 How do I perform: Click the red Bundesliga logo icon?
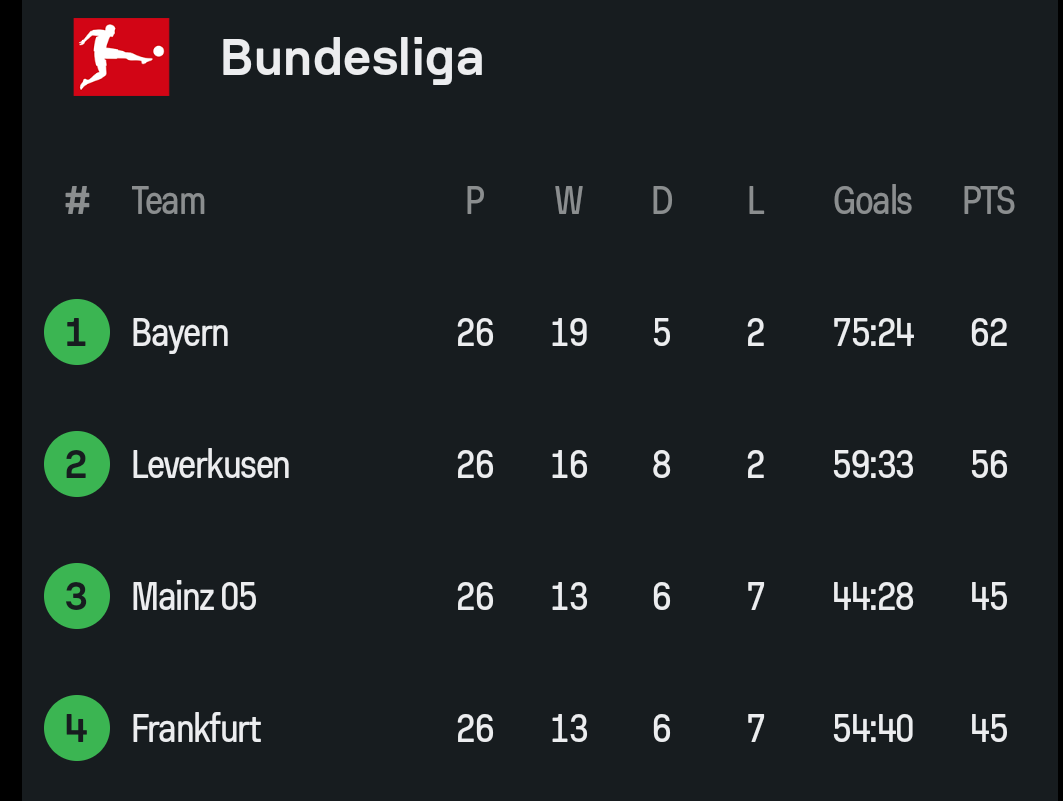tap(121, 57)
